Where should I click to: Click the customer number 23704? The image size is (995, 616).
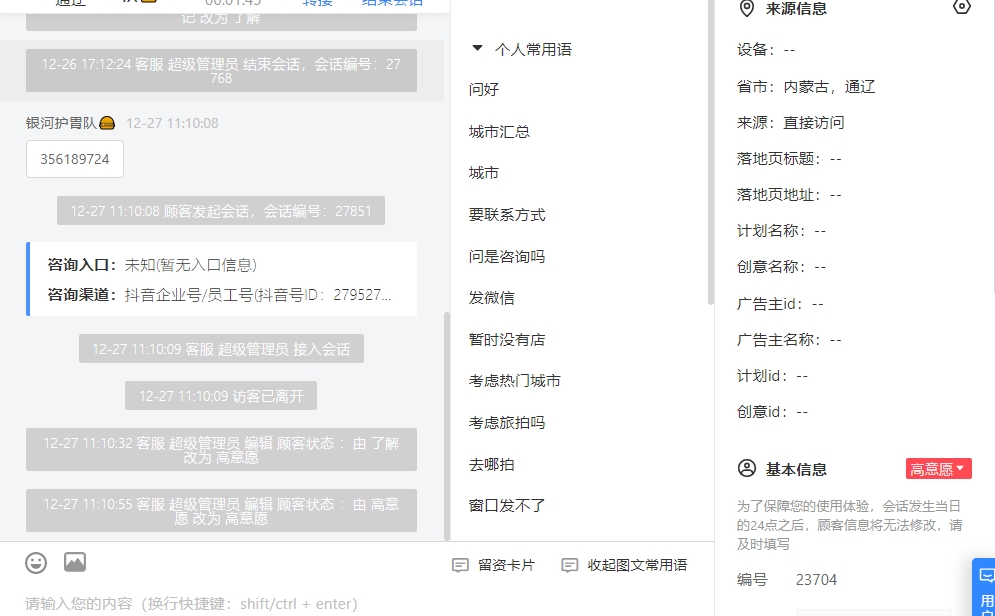tap(816, 580)
